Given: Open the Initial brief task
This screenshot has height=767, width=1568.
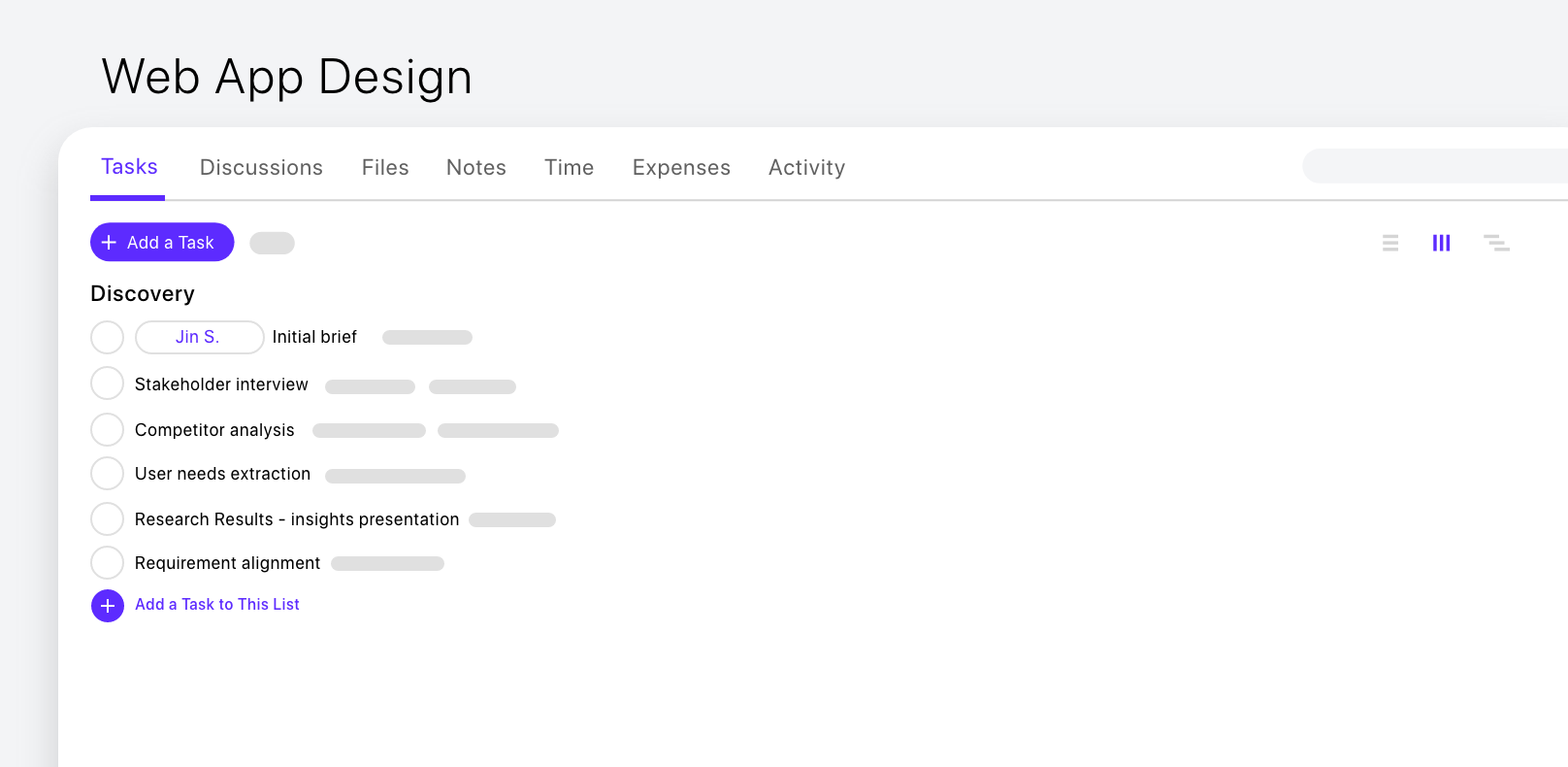Looking at the screenshot, I should click(314, 337).
